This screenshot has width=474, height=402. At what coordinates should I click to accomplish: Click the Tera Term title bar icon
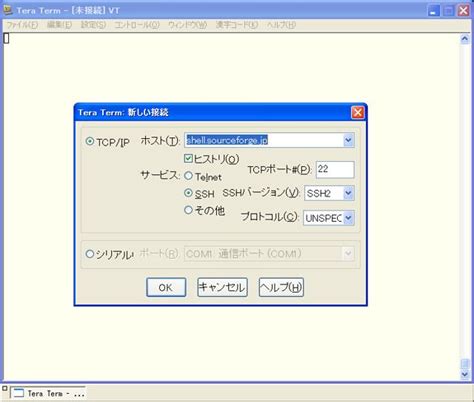(x=8, y=10)
